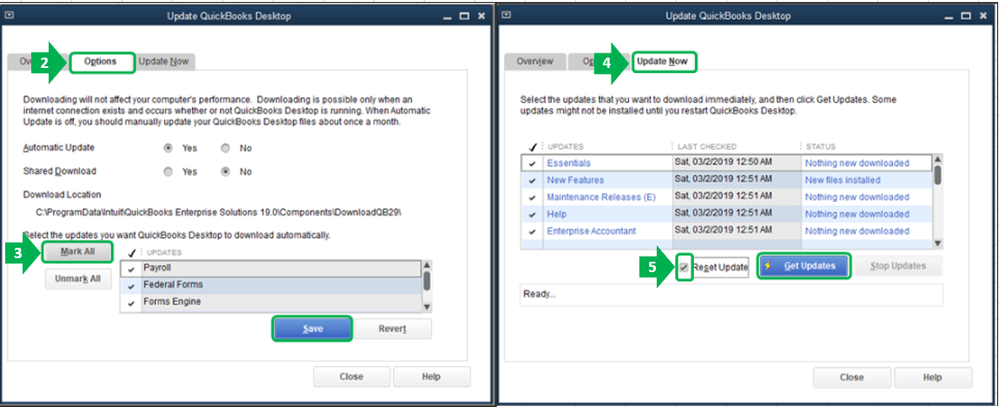Uncheck the Essentials row checkmark
Image resolution: width=999 pixels, height=407 pixels.
point(532,164)
